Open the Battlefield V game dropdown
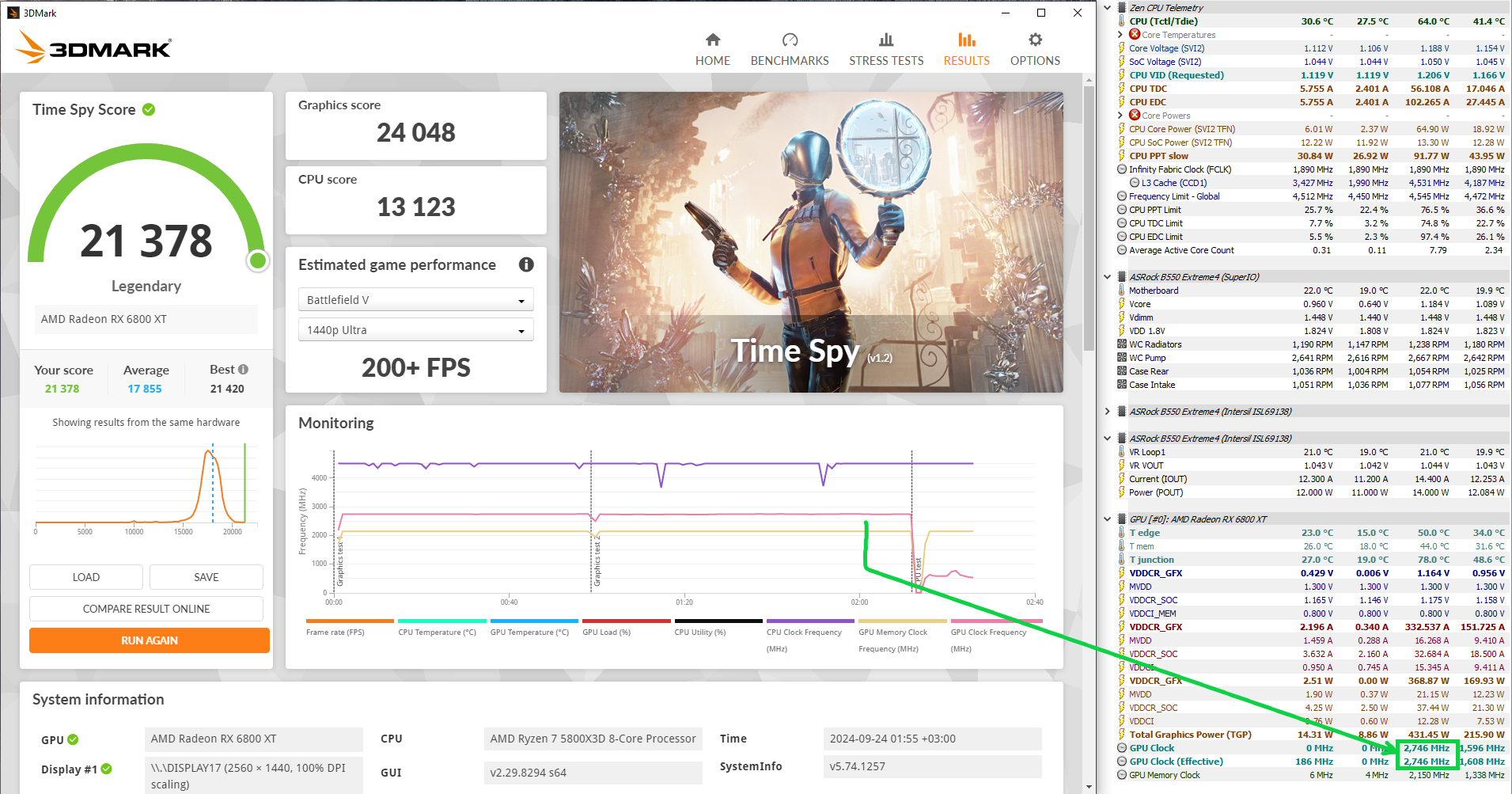Viewport: 1512px width, 794px height. (416, 299)
